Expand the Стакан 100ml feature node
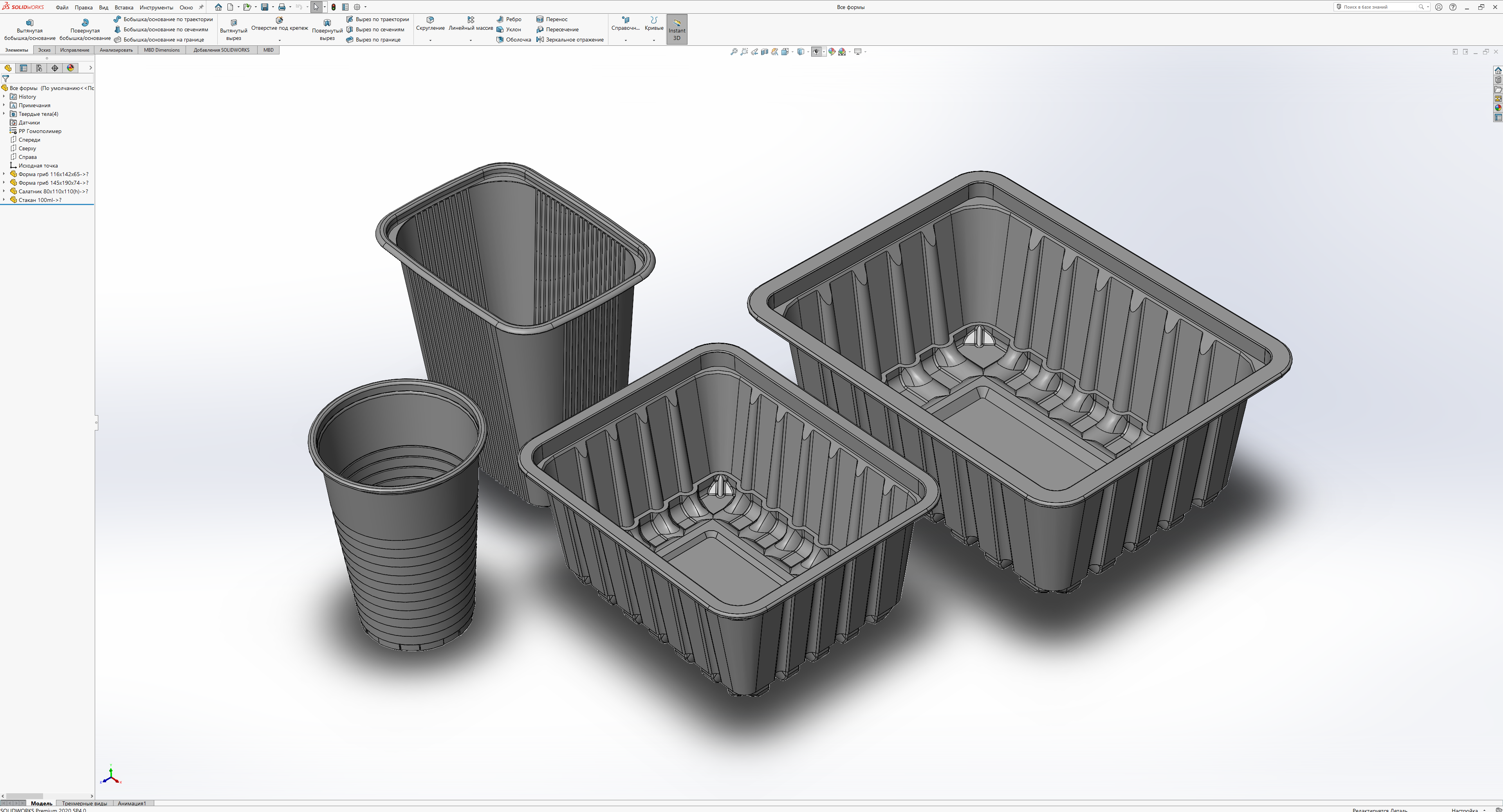This screenshot has height=812, width=1503. [x=4, y=200]
